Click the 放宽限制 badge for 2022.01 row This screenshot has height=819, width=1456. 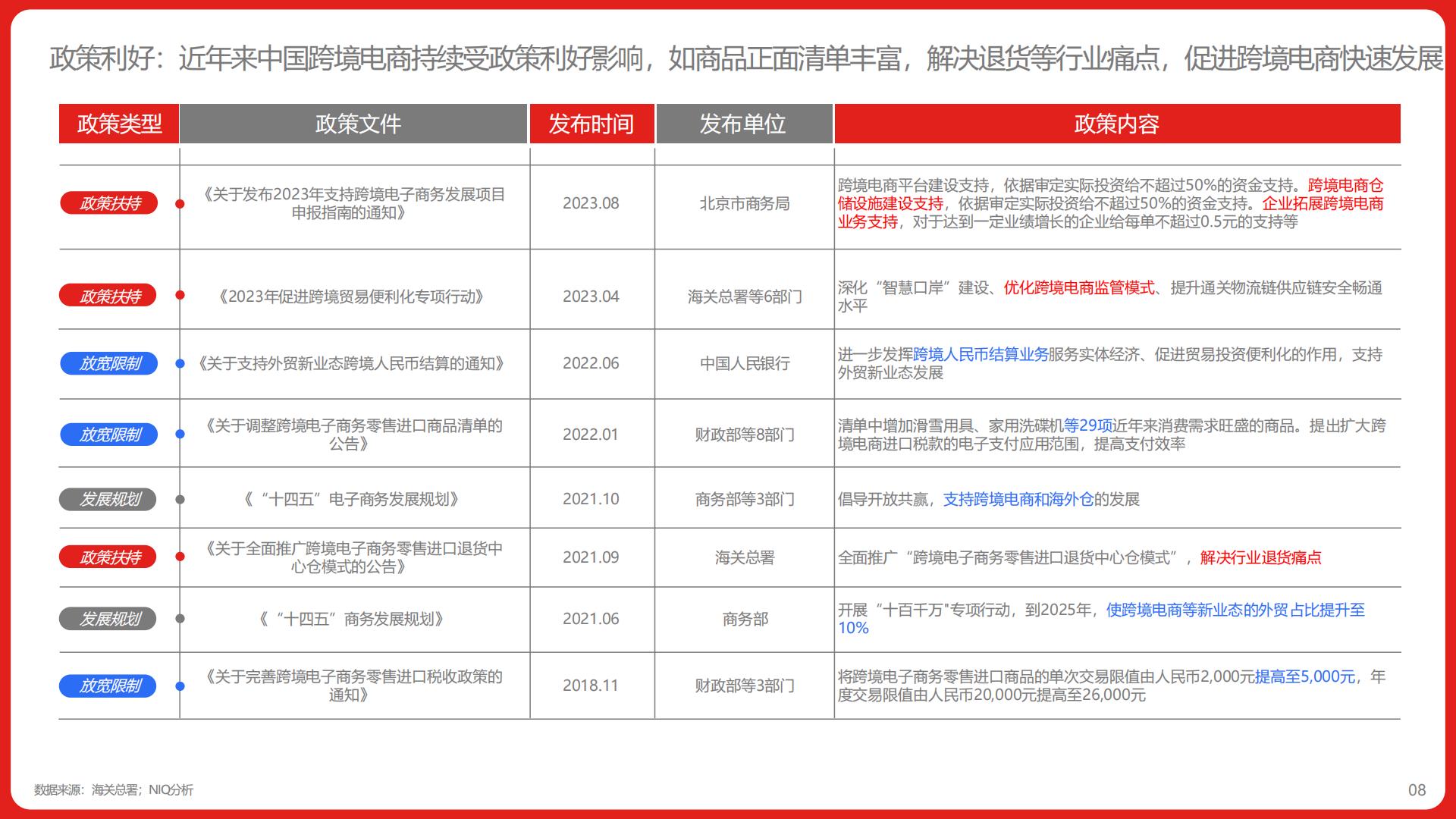coord(109,435)
